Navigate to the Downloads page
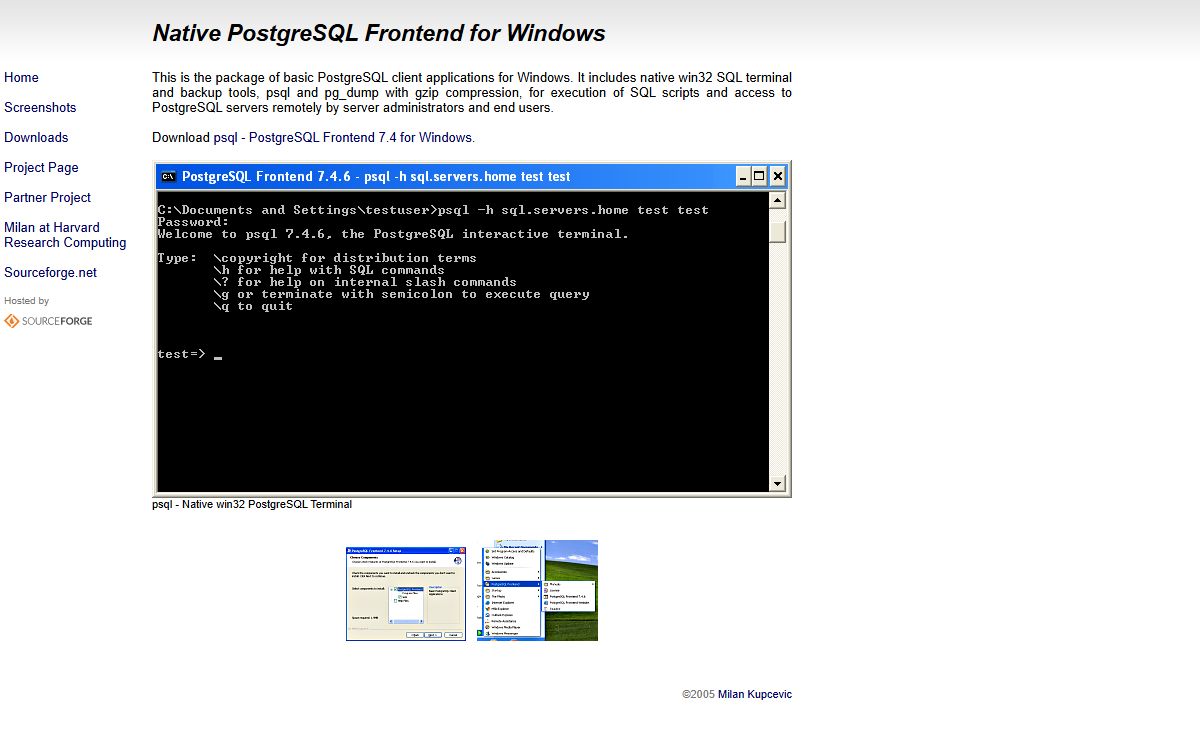Image resolution: width=1200 pixels, height=740 pixels. [36, 137]
